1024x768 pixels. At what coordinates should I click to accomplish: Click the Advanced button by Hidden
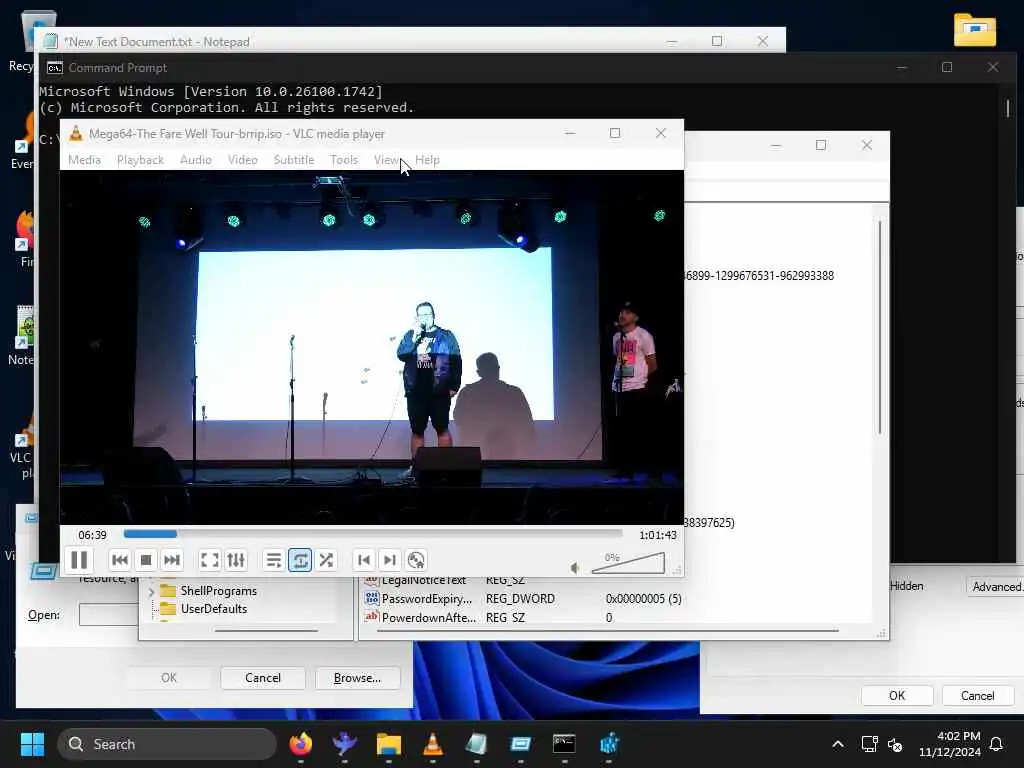point(995,586)
